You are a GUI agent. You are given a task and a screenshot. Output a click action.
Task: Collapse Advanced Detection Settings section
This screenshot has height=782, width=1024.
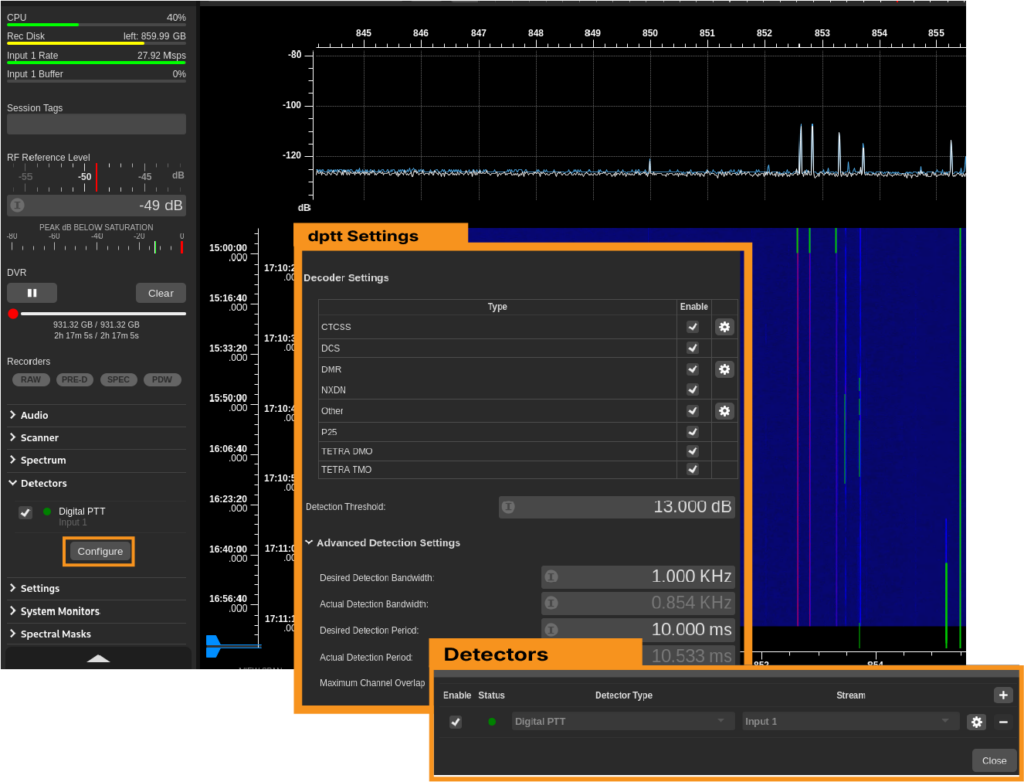pos(384,543)
